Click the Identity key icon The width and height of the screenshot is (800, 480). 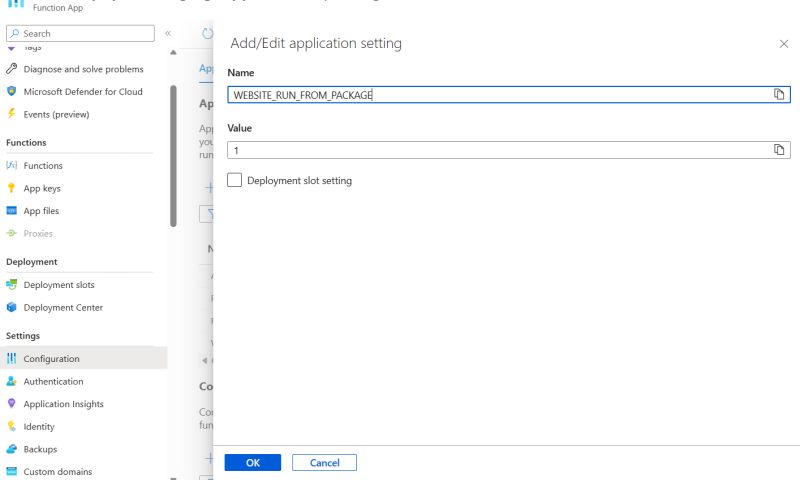coord(11,426)
